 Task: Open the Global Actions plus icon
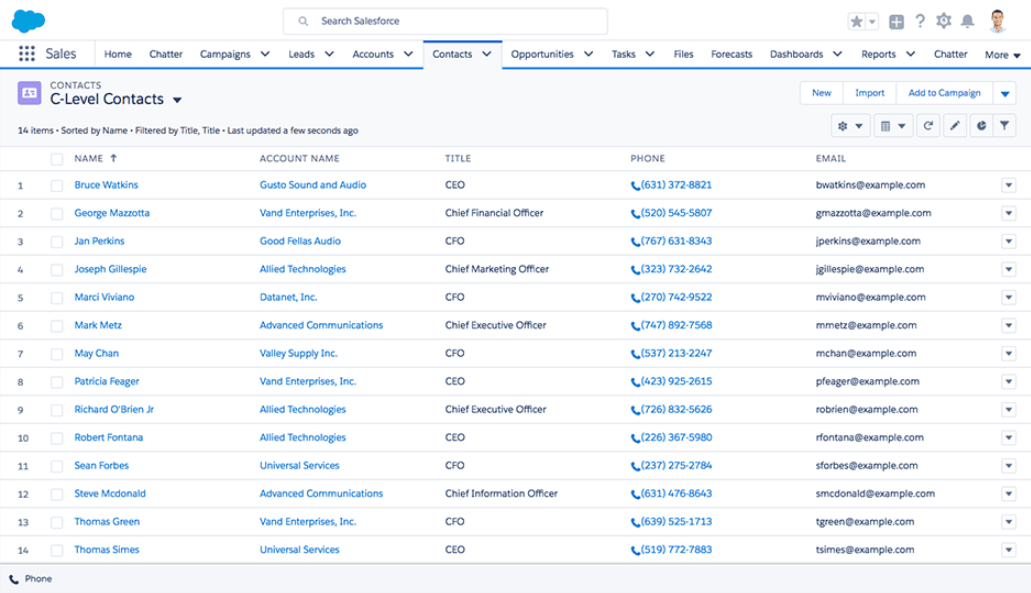coord(896,22)
